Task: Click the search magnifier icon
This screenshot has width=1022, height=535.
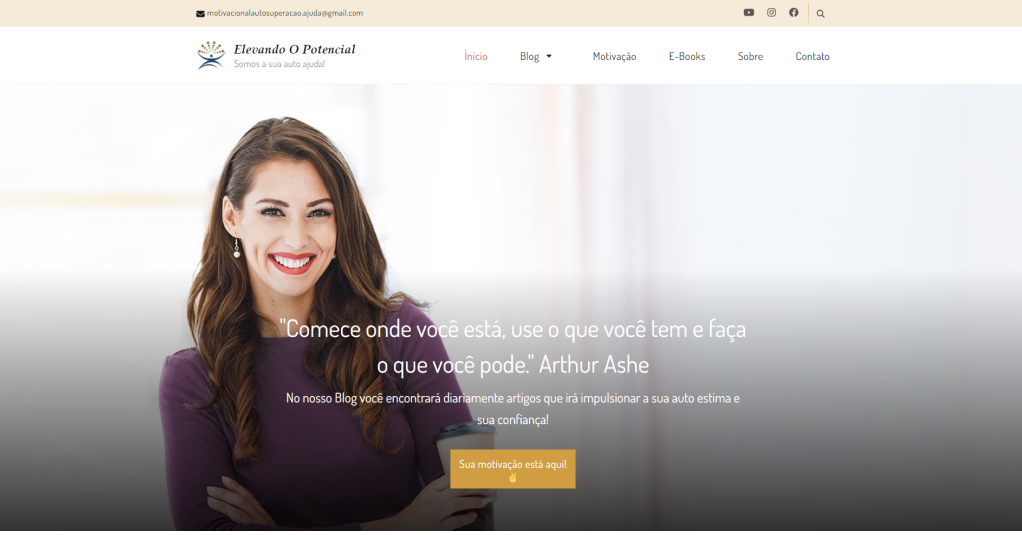Action: coord(821,14)
